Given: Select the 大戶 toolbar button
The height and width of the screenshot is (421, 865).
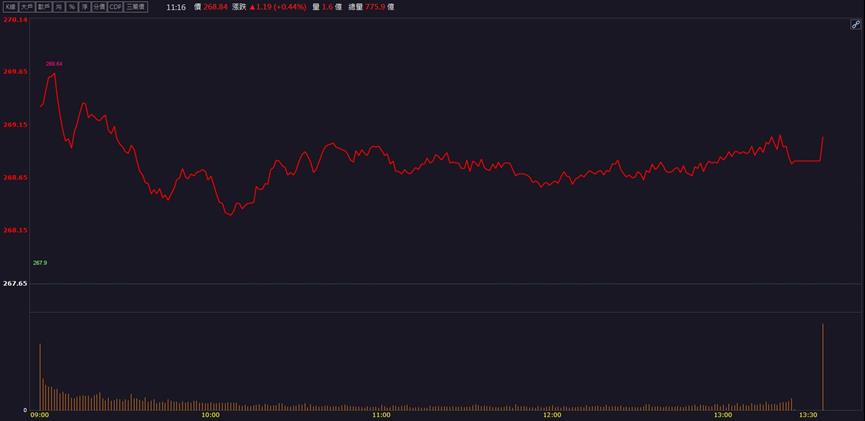Looking at the screenshot, I should coord(27,7).
